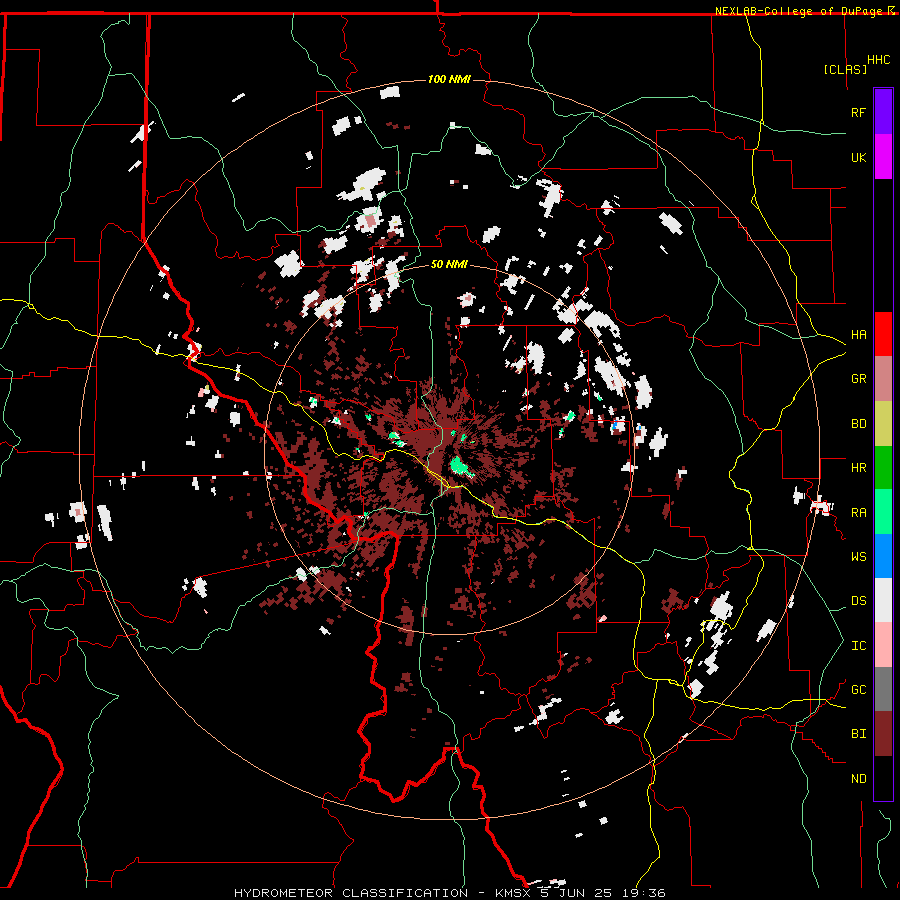
Task: Click the 19:36 timestamp text
Action: (x=643, y=893)
